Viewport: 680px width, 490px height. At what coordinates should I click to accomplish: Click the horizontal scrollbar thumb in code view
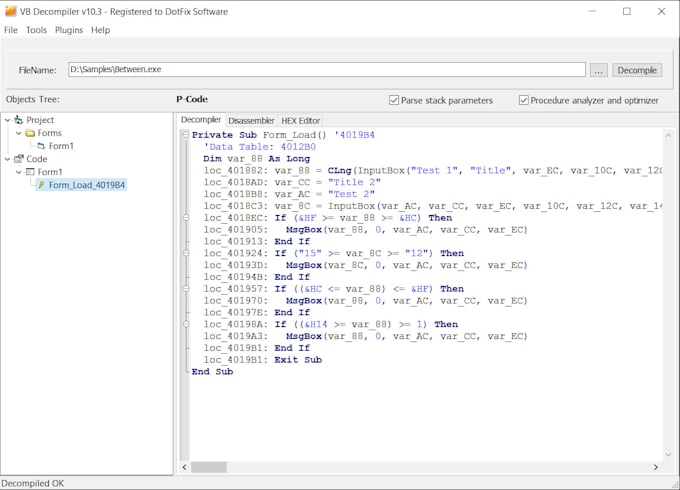(209, 467)
